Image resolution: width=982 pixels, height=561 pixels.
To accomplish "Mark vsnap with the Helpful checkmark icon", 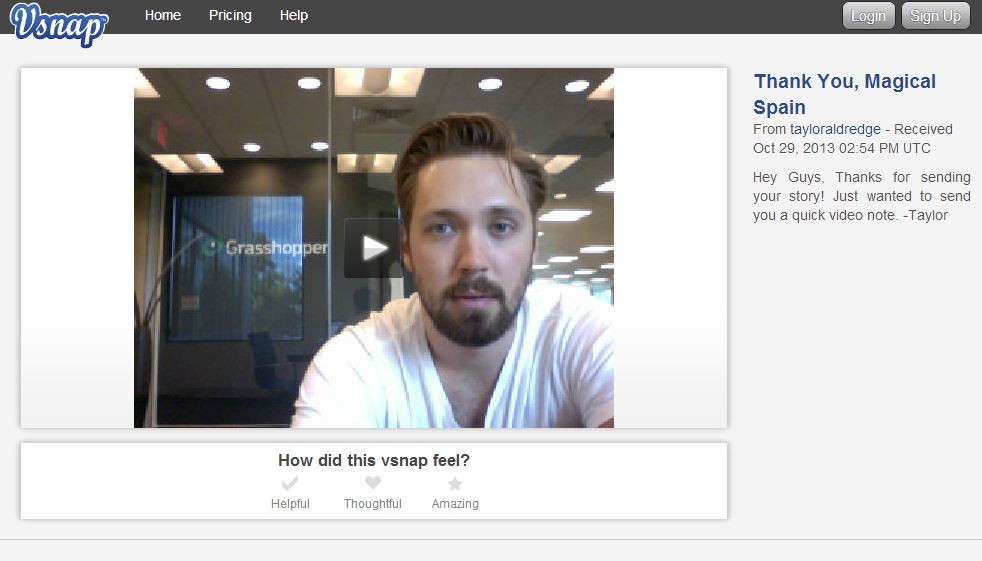I will [x=290, y=484].
